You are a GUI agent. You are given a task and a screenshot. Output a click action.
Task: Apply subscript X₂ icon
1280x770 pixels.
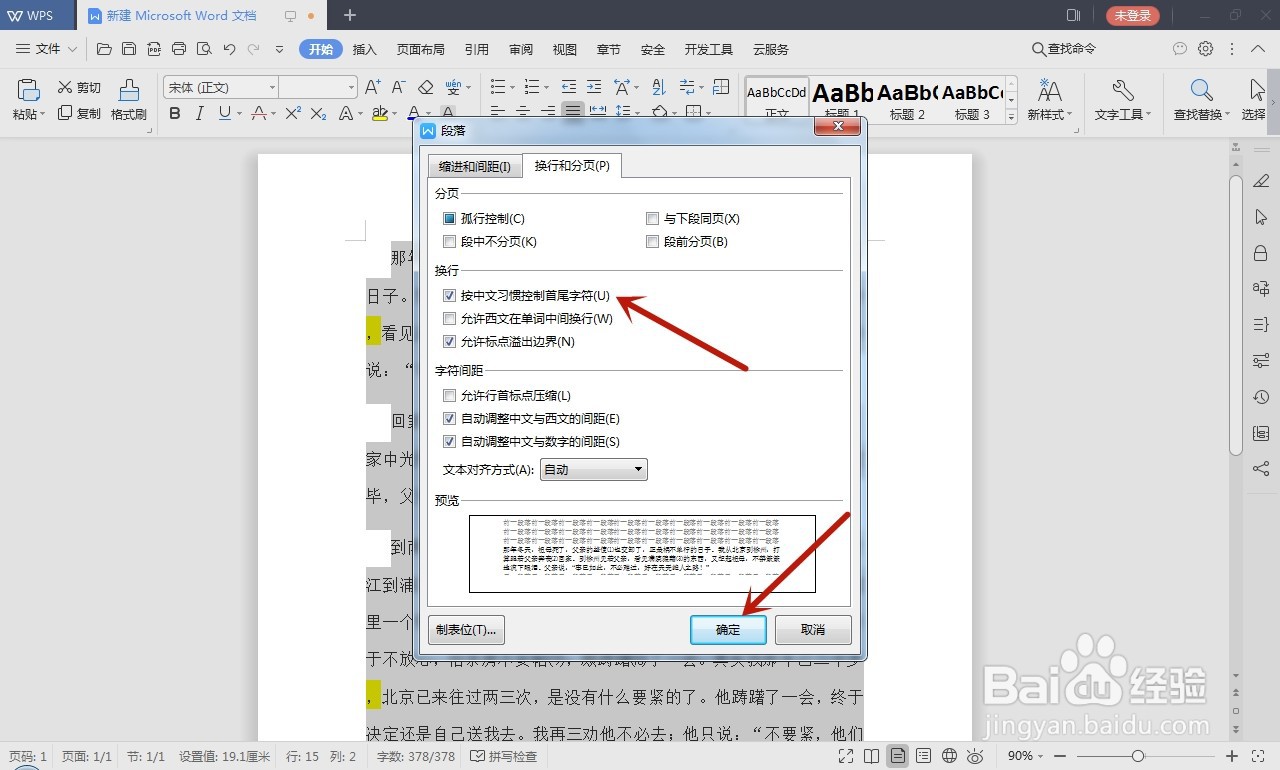click(318, 113)
